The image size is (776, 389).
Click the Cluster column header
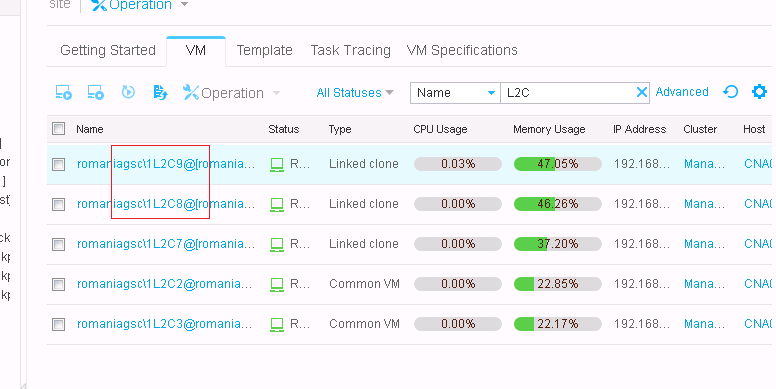click(x=700, y=130)
